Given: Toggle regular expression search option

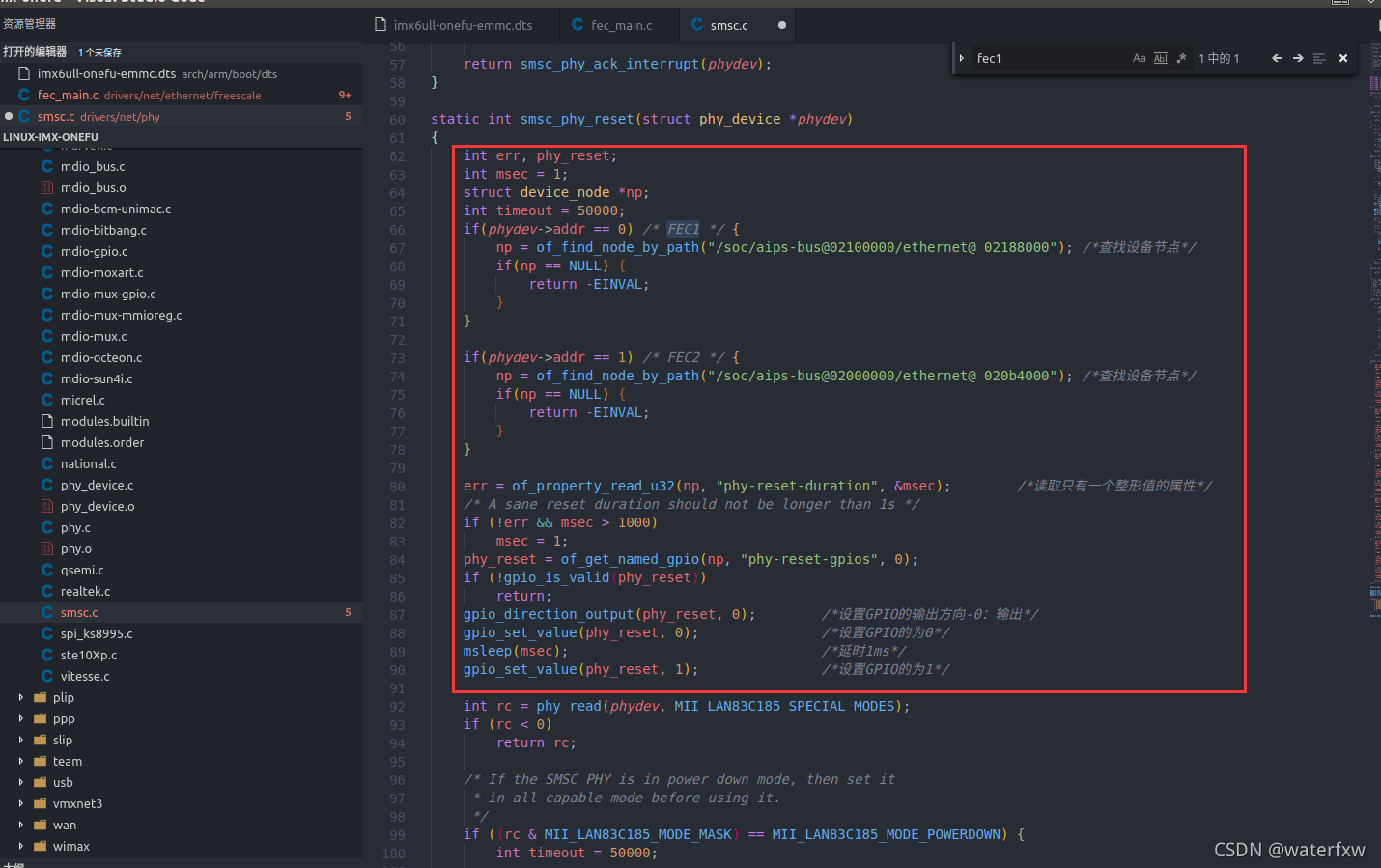Looking at the screenshot, I should click(x=1181, y=58).
